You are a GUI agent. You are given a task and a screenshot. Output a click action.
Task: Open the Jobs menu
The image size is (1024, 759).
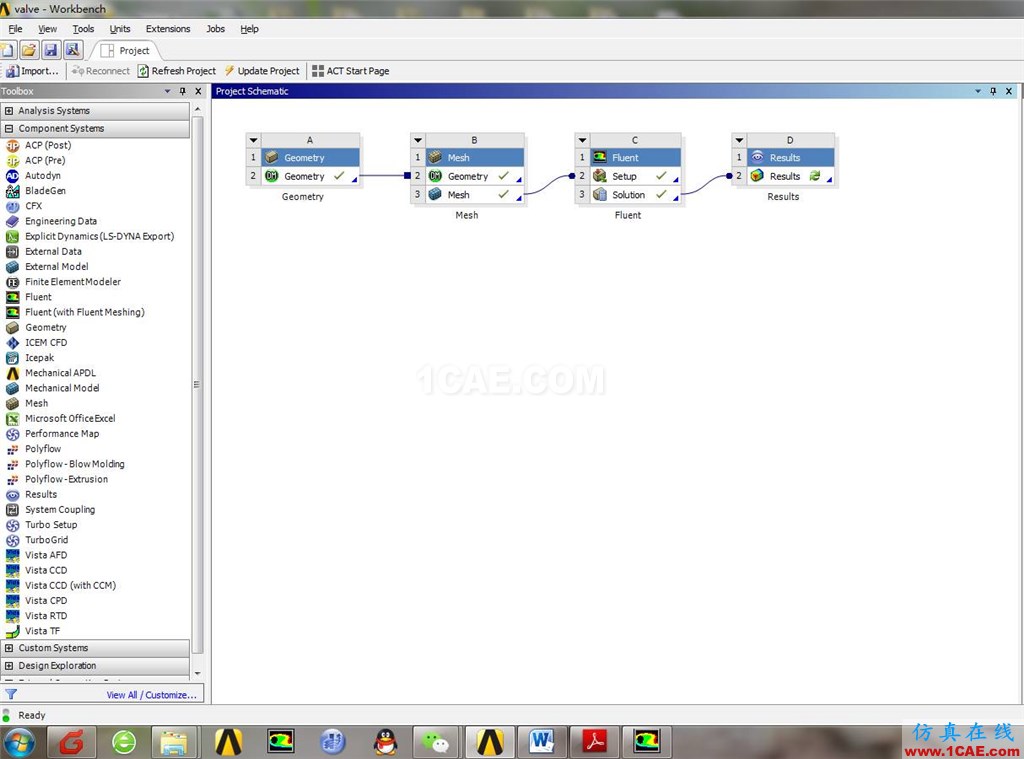[215, 29]
